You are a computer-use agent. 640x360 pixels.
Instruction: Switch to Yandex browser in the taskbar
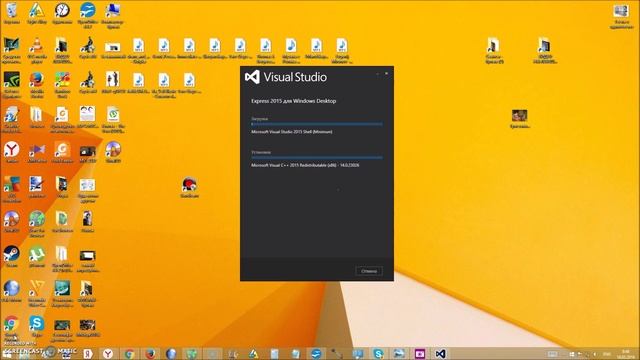108,354
